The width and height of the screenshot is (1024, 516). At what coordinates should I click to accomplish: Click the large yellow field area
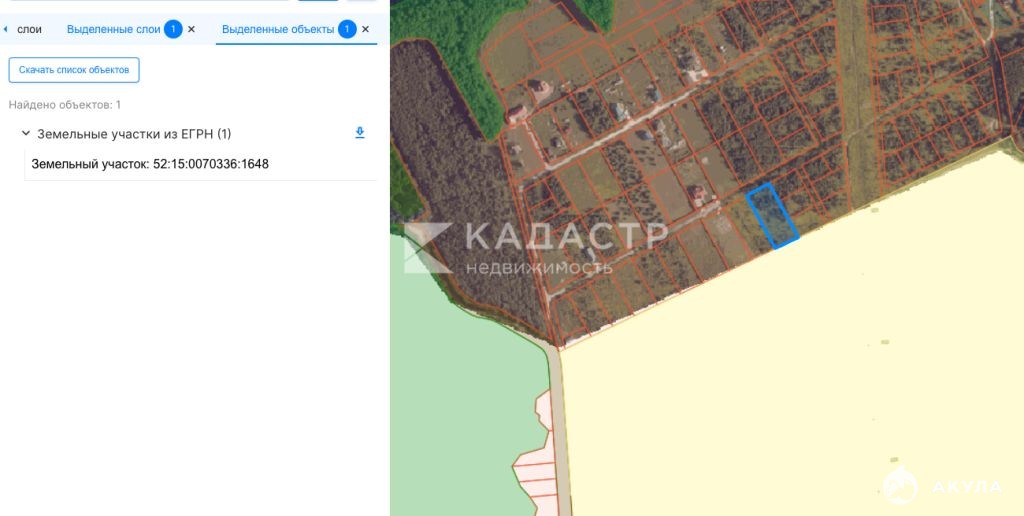click(x=800, y=380)
